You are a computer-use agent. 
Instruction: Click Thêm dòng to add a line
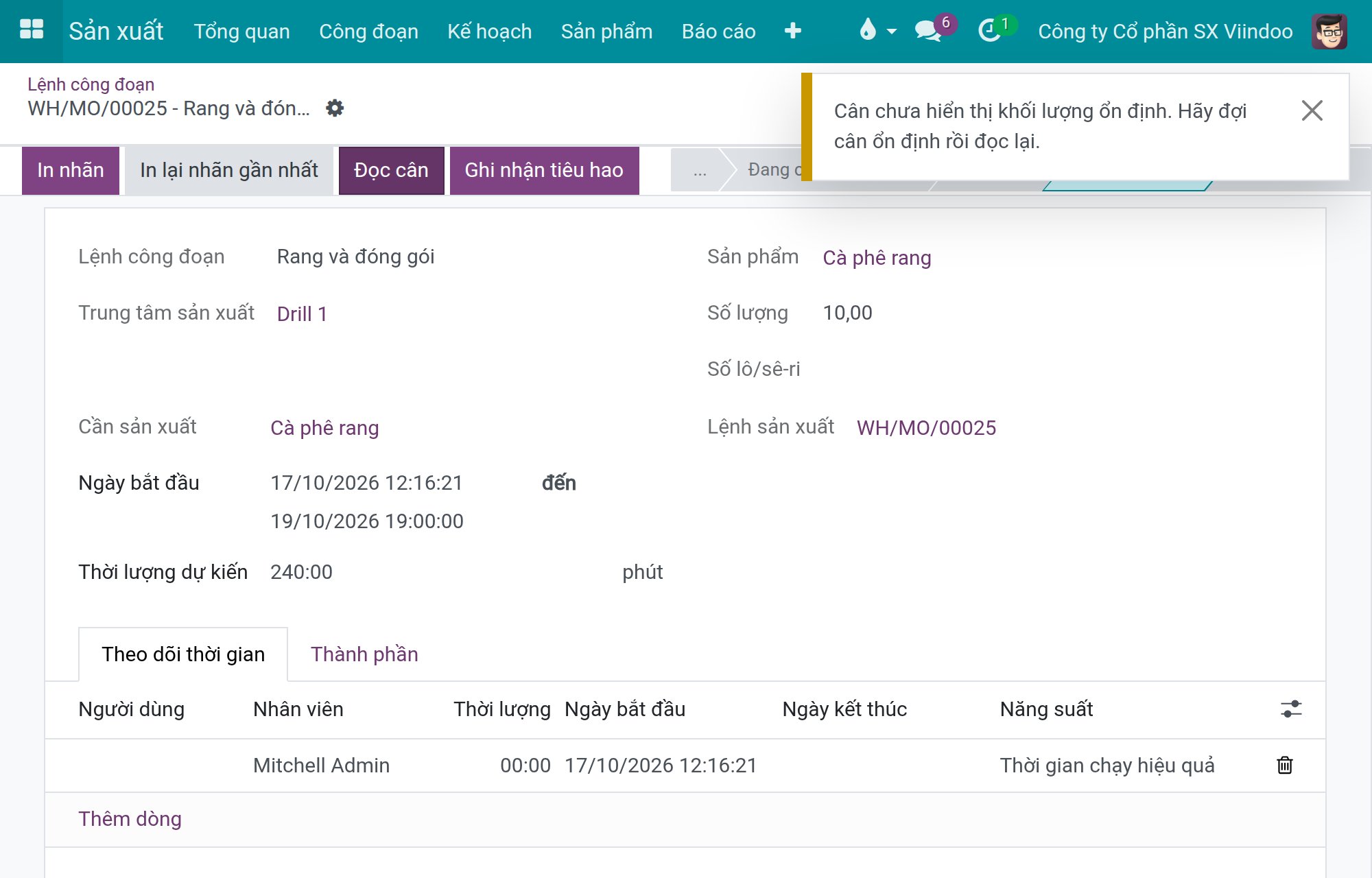pos(130,819)
